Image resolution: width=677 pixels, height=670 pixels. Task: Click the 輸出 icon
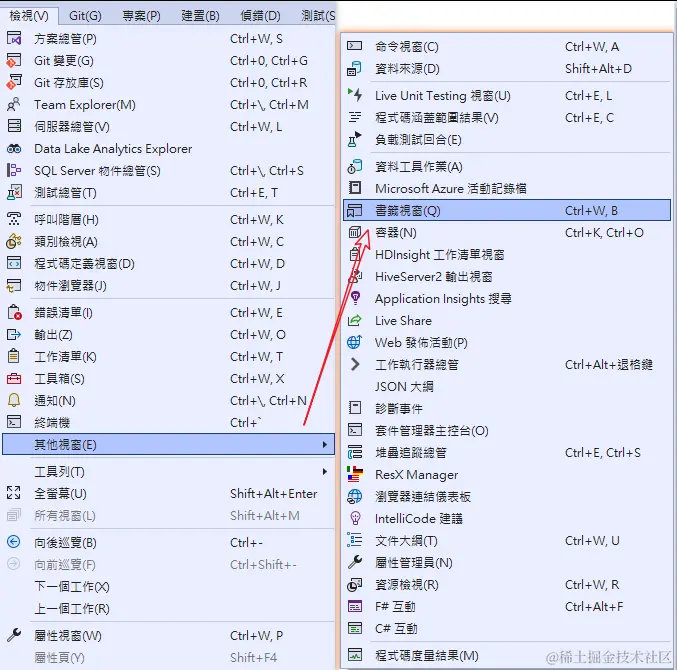coord(14,334)
